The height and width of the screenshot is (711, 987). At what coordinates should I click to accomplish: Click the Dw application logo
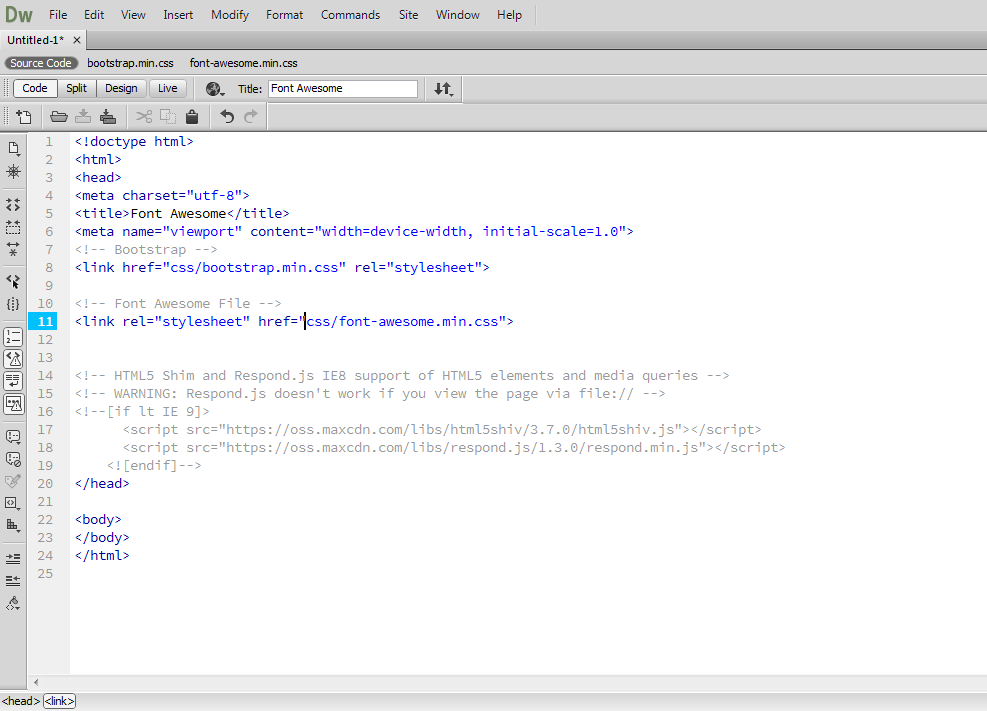click(x=19, y=14)
